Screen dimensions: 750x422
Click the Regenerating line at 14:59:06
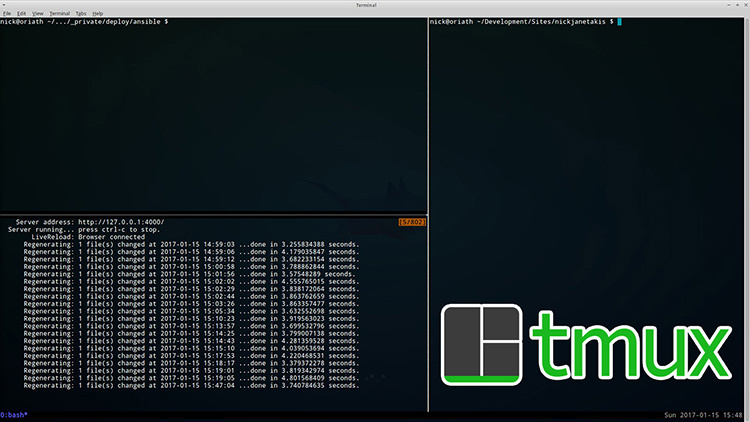191,252
